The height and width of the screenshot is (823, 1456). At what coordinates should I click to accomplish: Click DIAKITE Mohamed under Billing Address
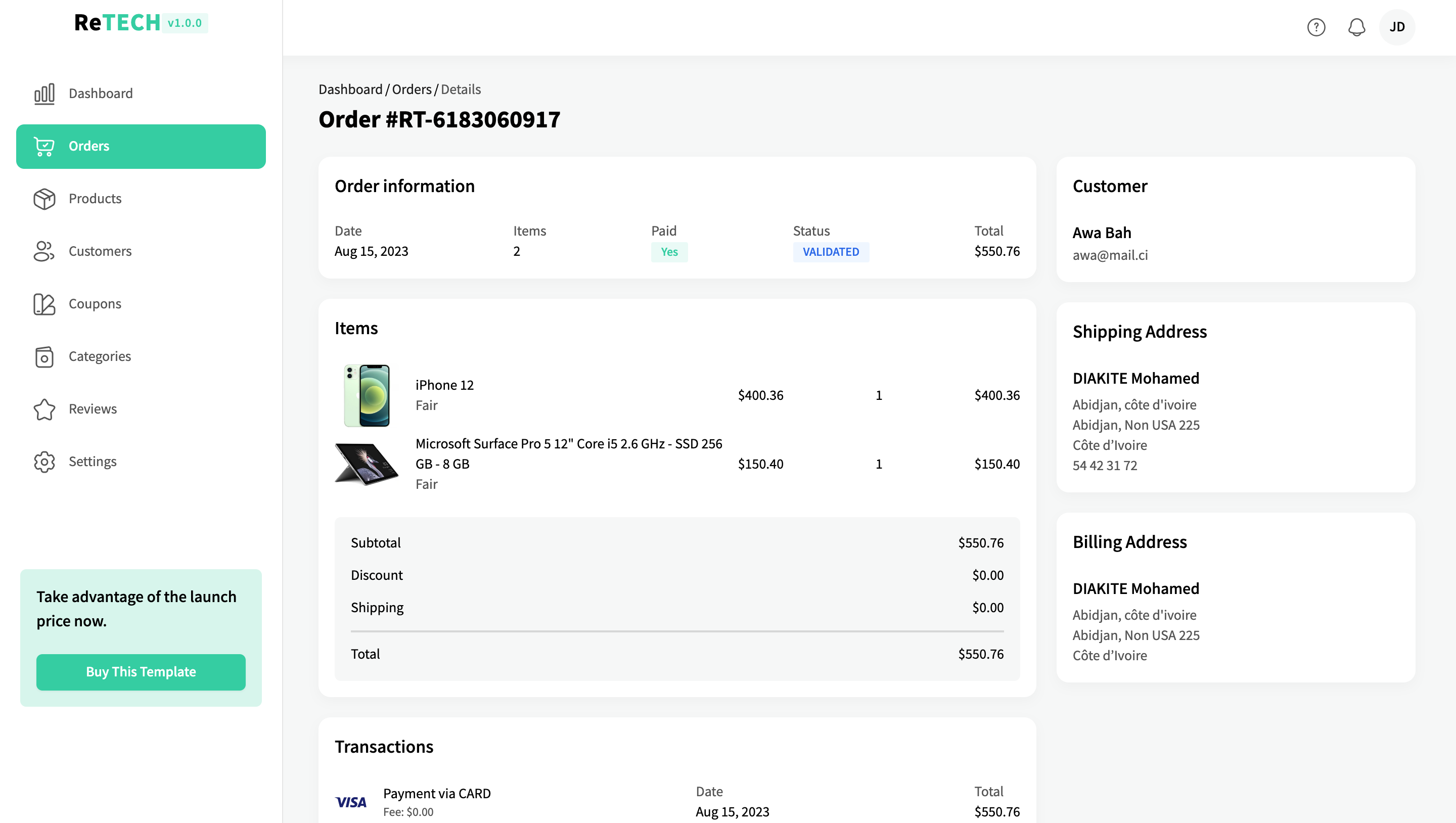tap(1135, 589)
